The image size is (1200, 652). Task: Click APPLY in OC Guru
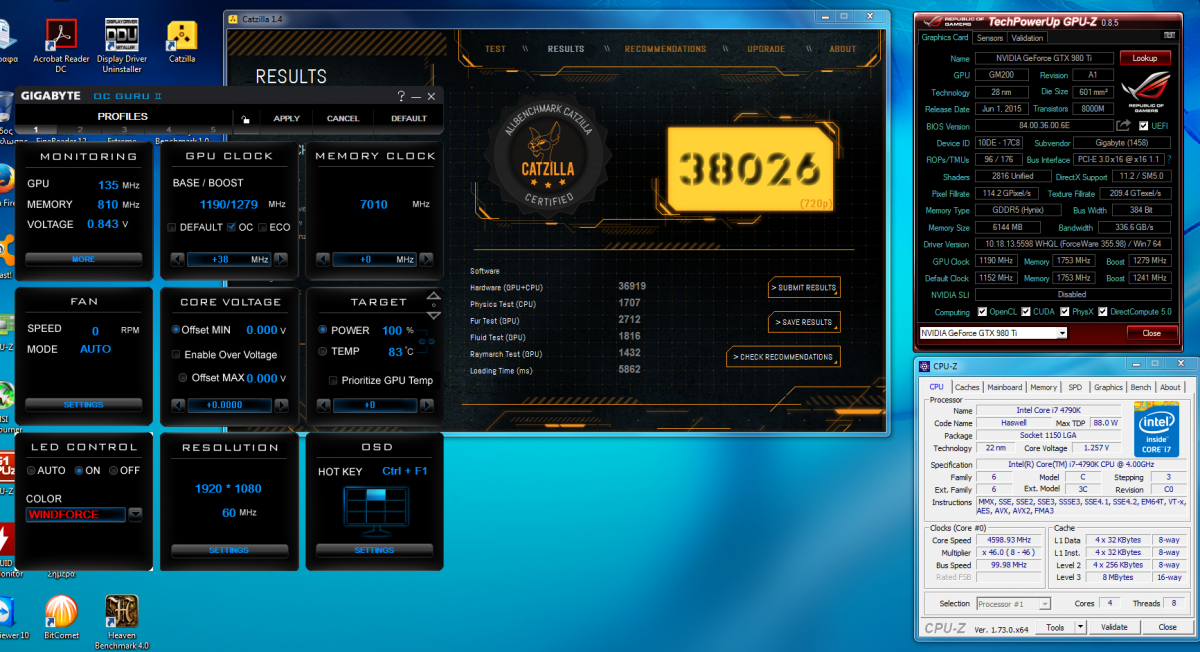287,118
